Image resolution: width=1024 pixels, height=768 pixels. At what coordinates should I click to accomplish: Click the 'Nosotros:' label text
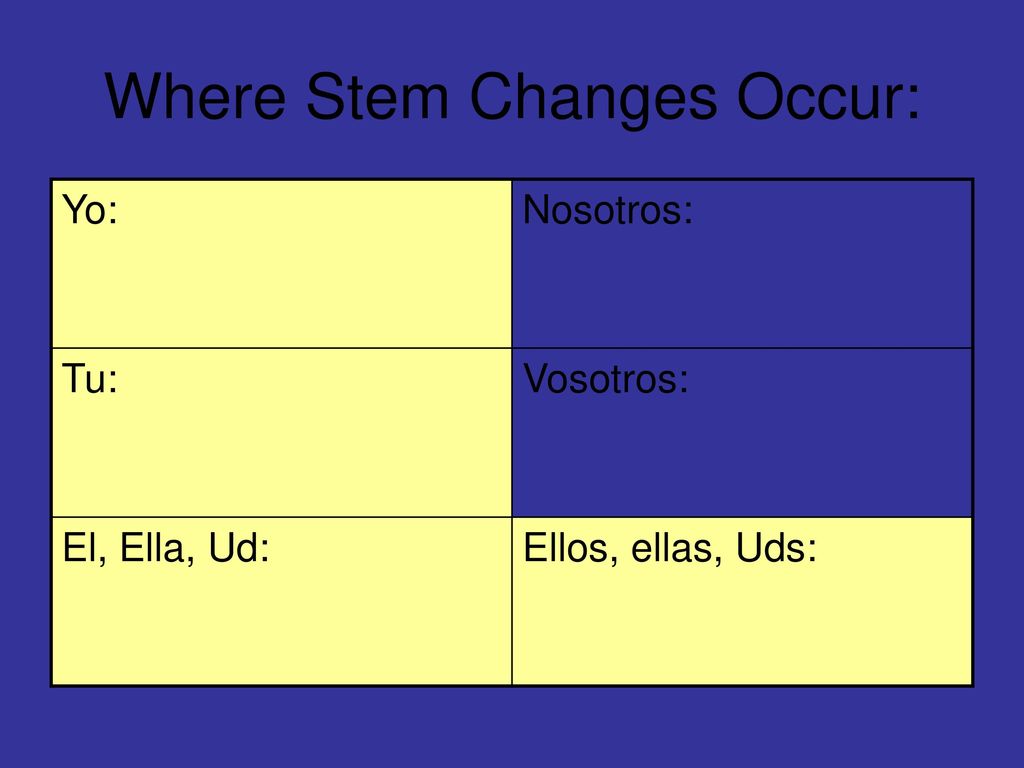[x=607, y=210]
